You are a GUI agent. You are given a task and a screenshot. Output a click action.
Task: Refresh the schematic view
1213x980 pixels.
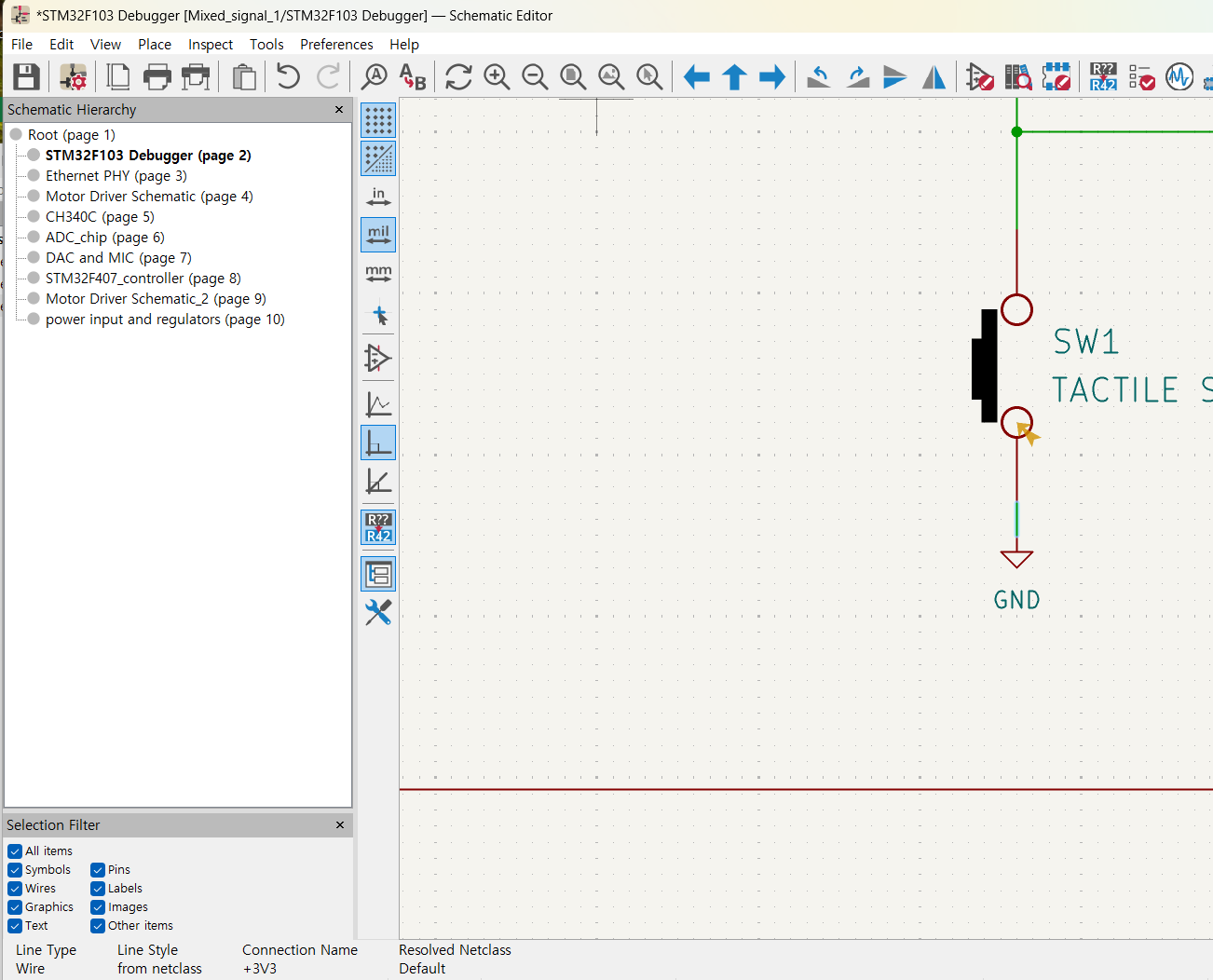458,76
